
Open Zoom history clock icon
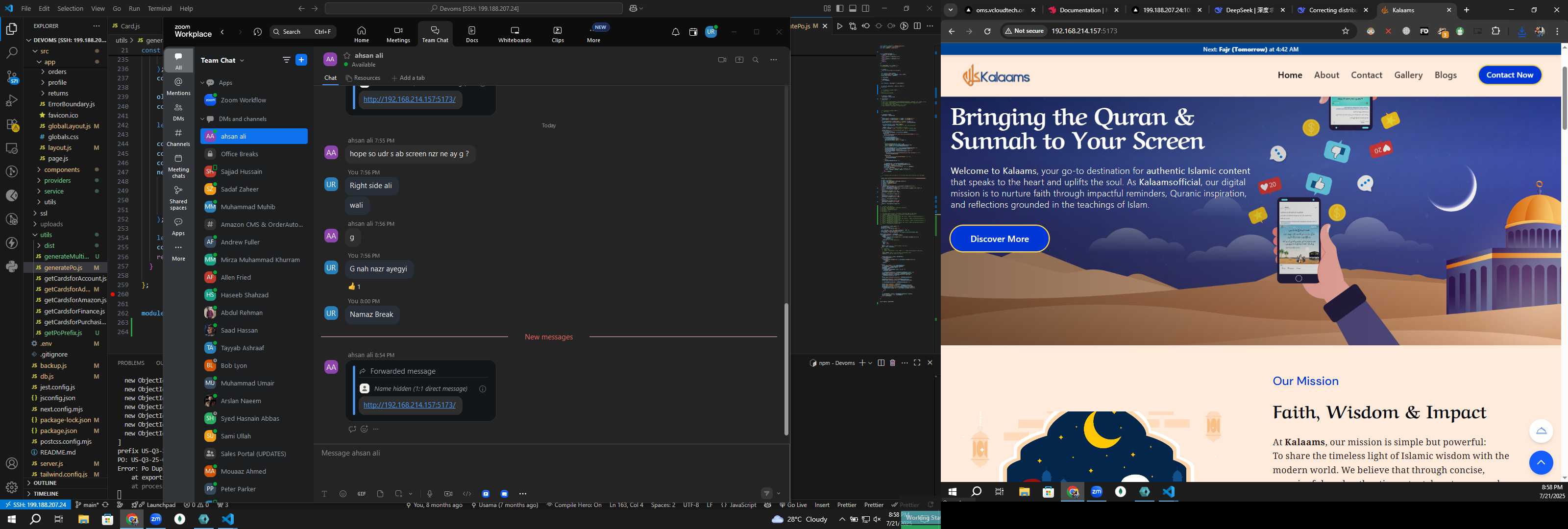pos(257,32)
